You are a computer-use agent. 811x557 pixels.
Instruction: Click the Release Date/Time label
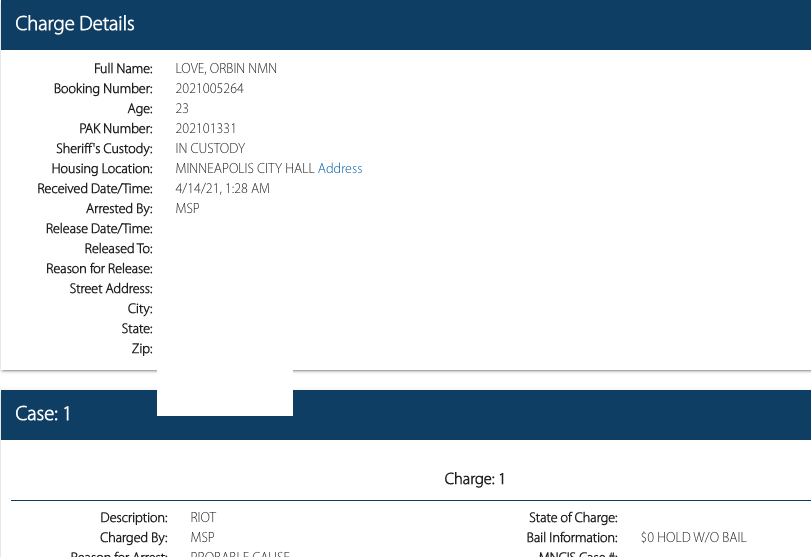[99, 229]
